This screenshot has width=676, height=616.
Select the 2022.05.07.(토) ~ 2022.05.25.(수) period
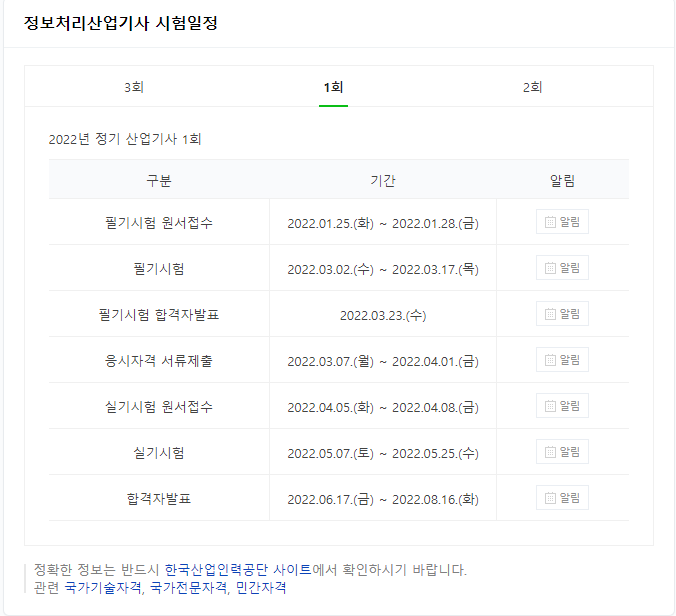pyautogui.click(x=383, y=453)
